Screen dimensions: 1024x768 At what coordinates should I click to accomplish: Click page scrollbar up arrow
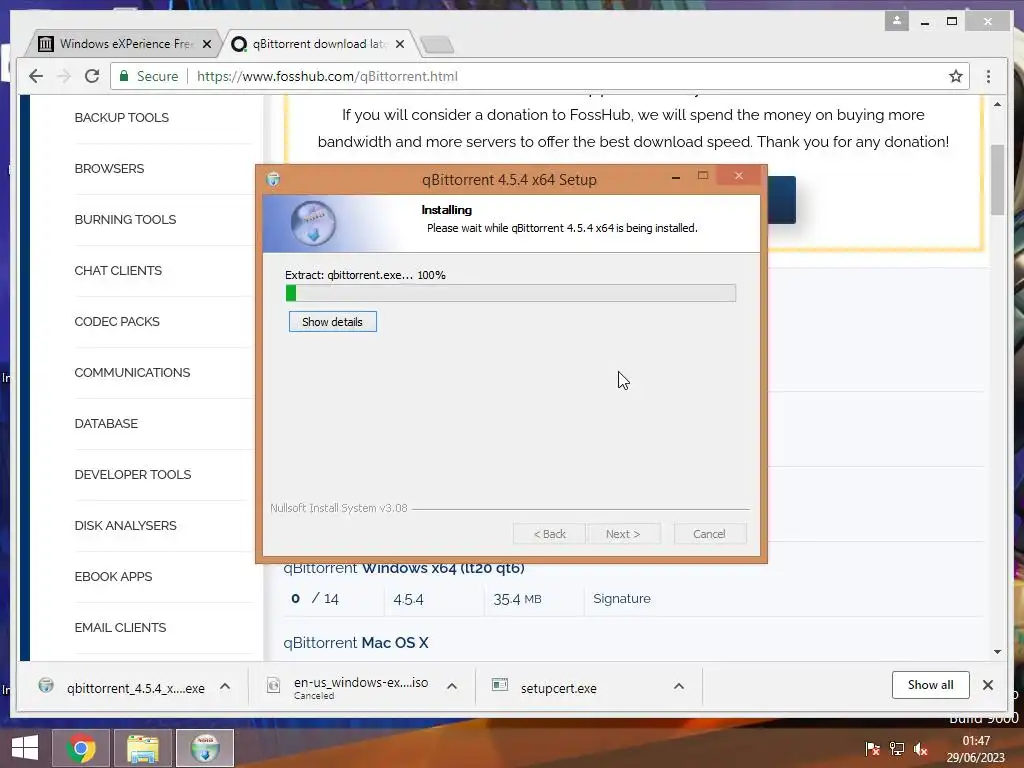tap(997, 104)
